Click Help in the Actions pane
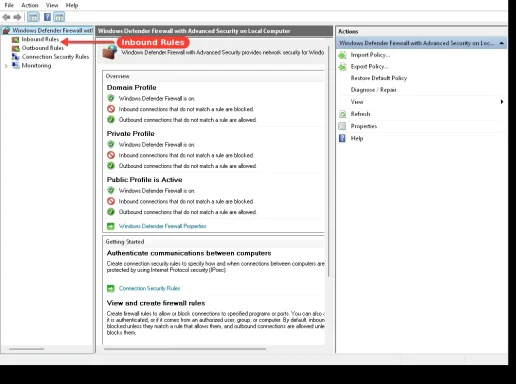 [x=357, y=138]
